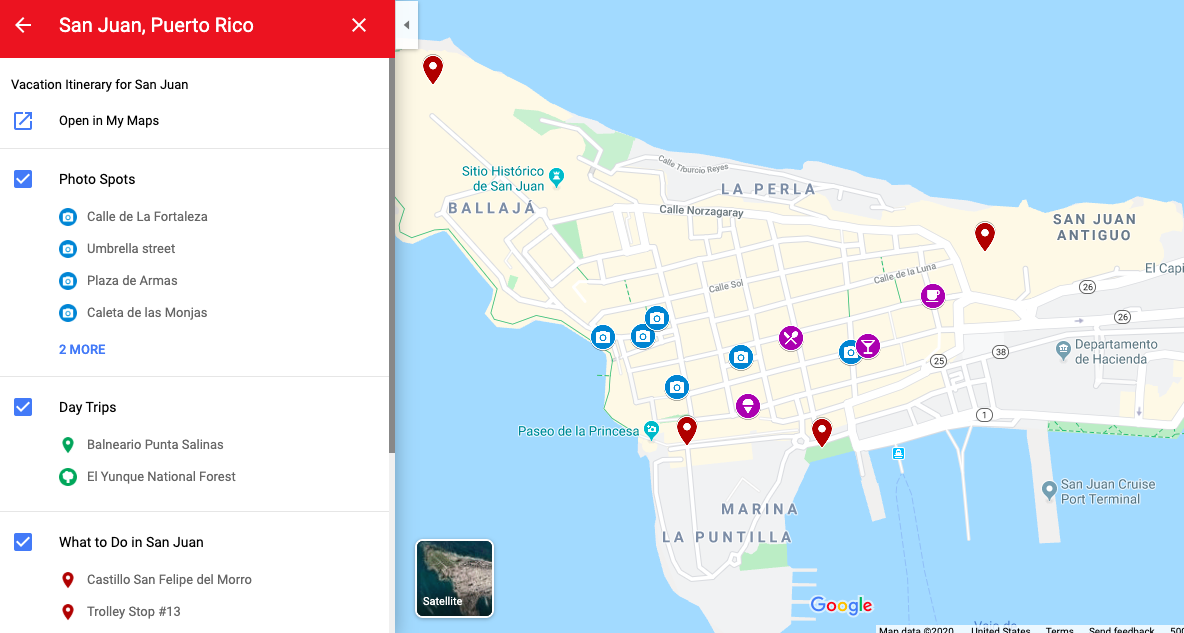The height and width of the screenshot is (633, 1184).
Task: Click the Paseo de la Princesa teal camera icon
Action: pos(651,431)
